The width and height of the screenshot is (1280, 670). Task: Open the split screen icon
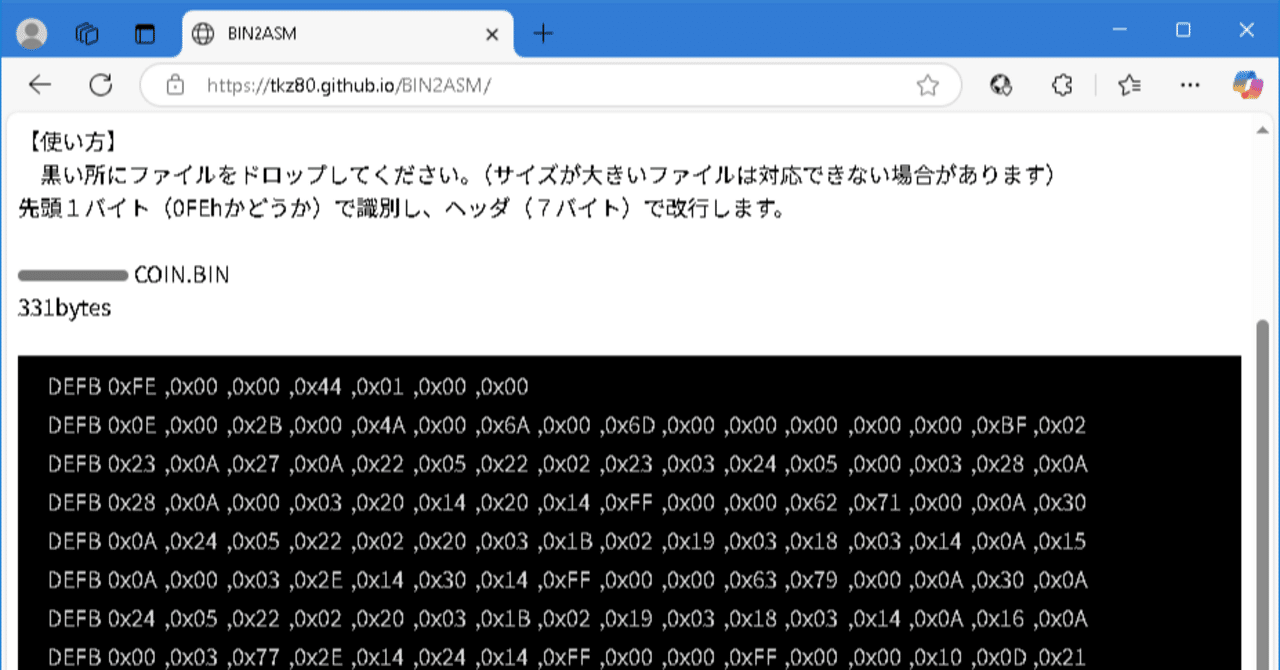[x=145, y=33]
